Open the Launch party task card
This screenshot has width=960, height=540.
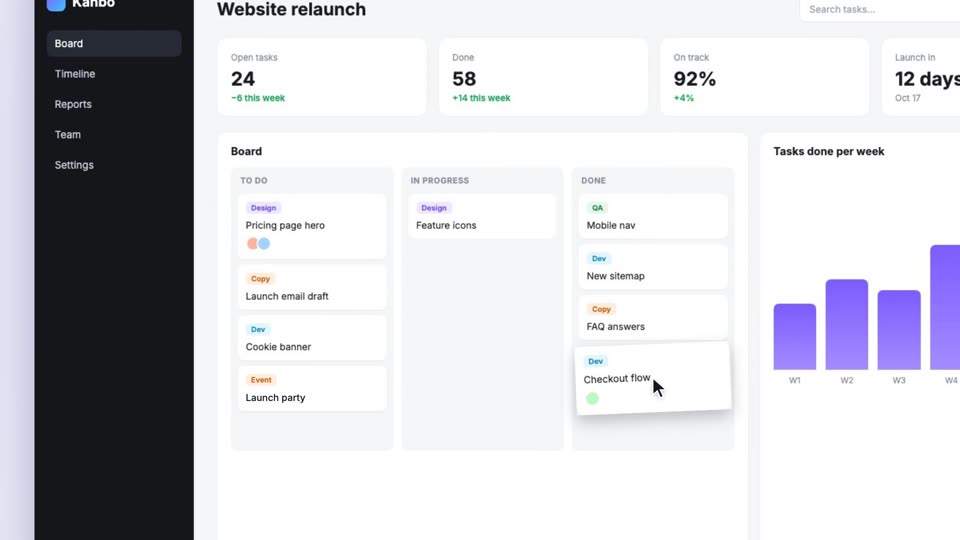point(312,389)
